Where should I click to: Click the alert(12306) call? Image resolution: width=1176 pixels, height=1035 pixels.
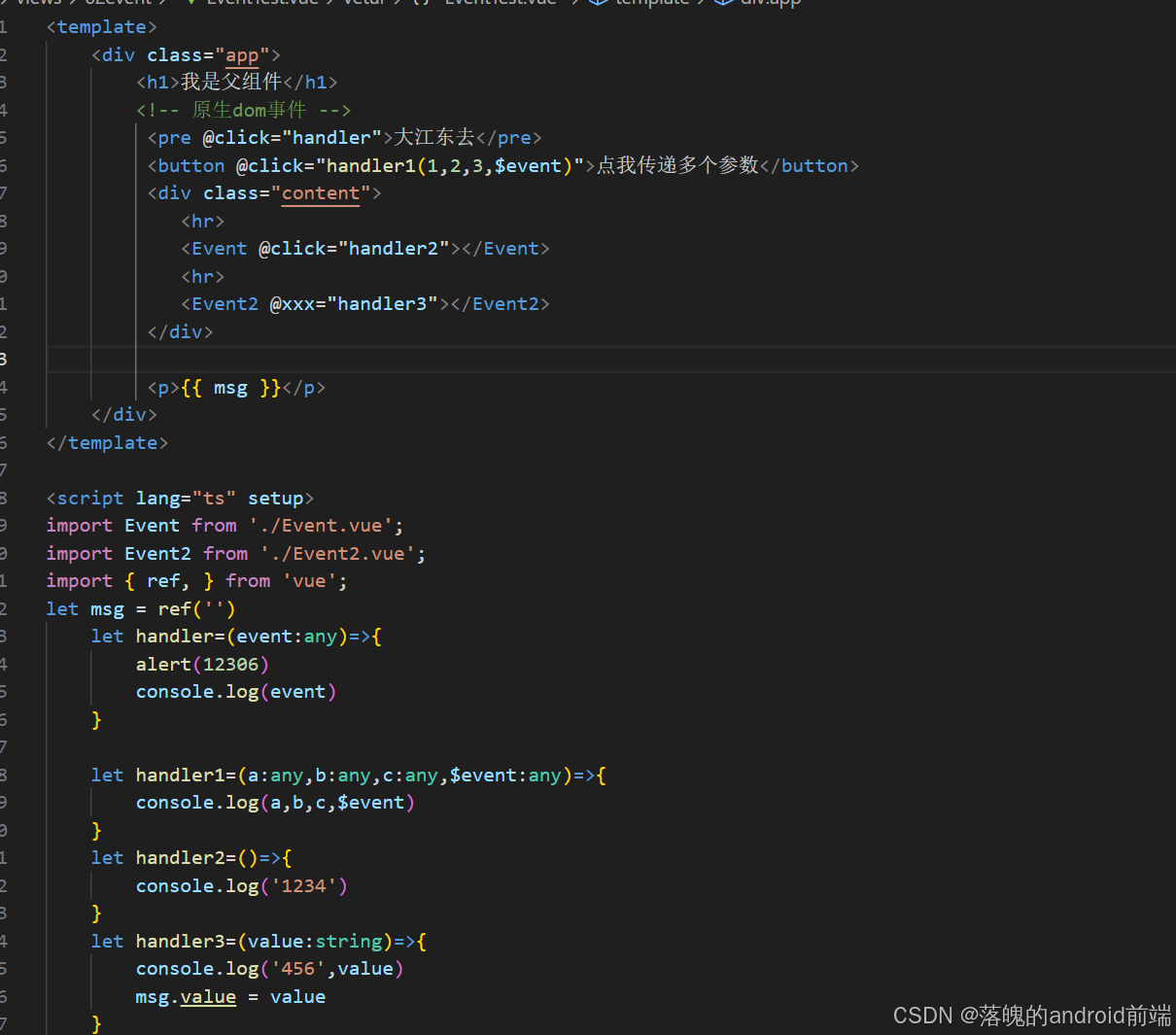coord(202,665)
